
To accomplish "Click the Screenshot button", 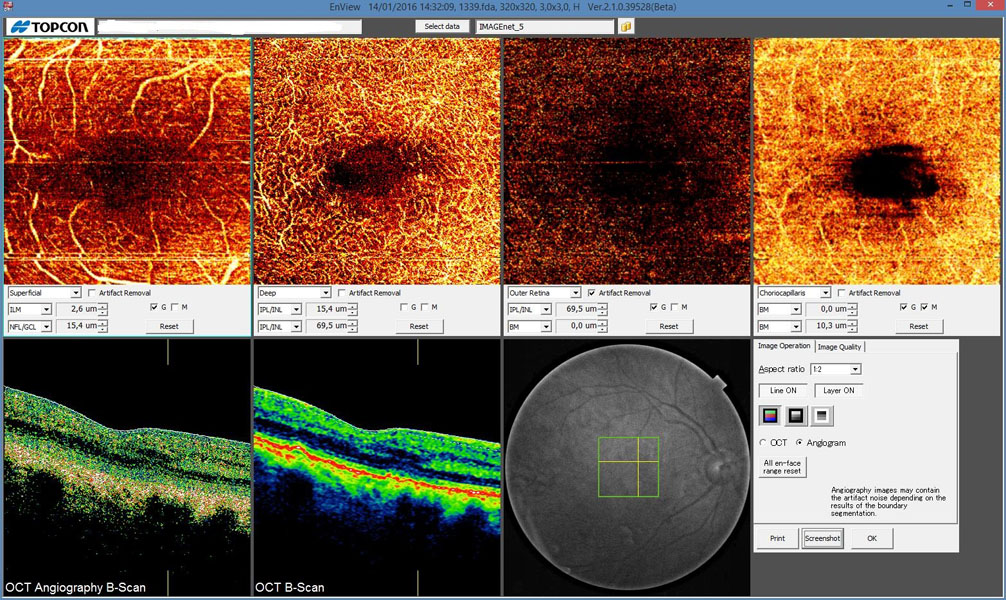I will point(824,539).
